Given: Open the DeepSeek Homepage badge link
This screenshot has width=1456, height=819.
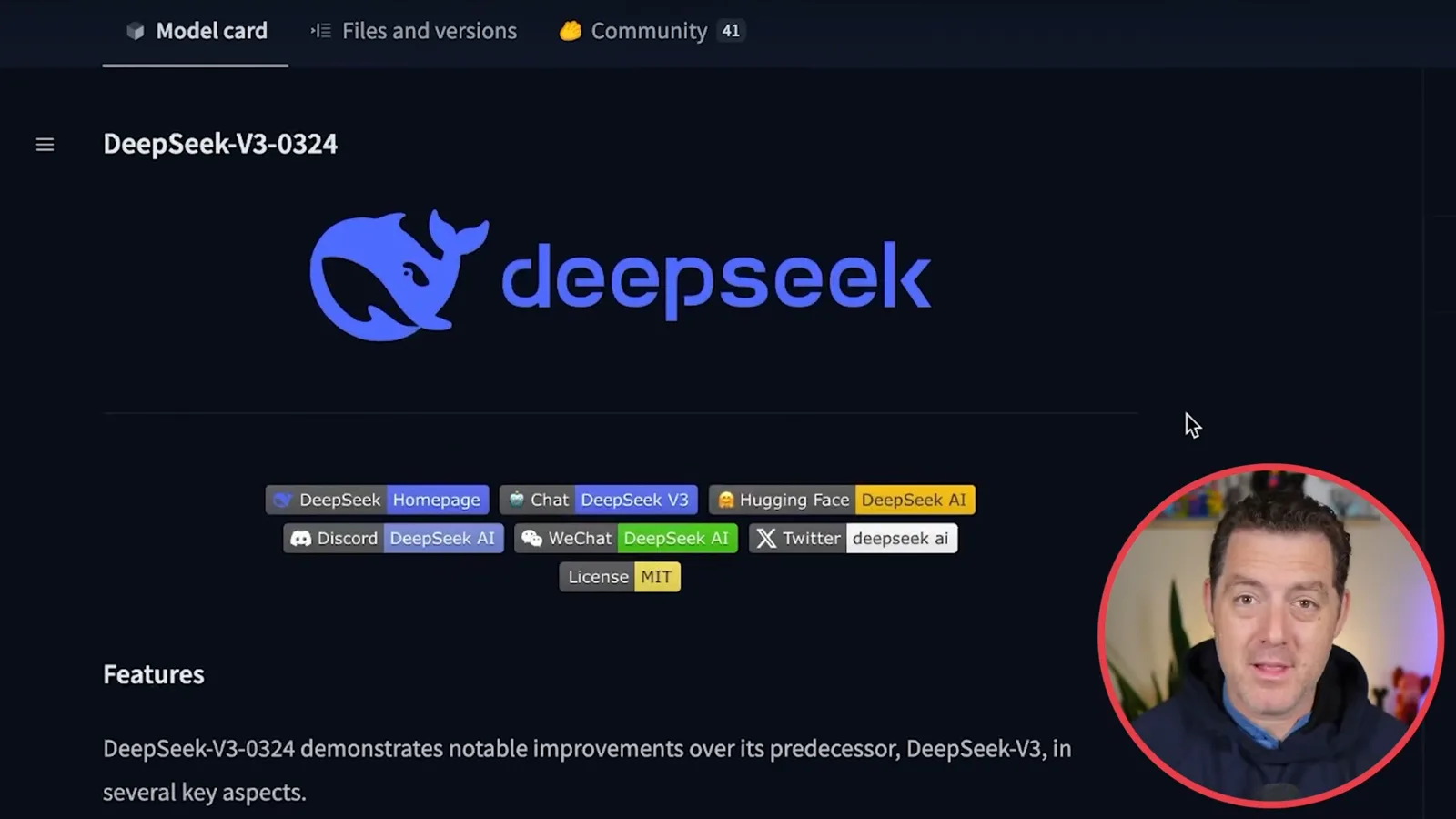Looking at the screenshot, I should tap(378, 500).
